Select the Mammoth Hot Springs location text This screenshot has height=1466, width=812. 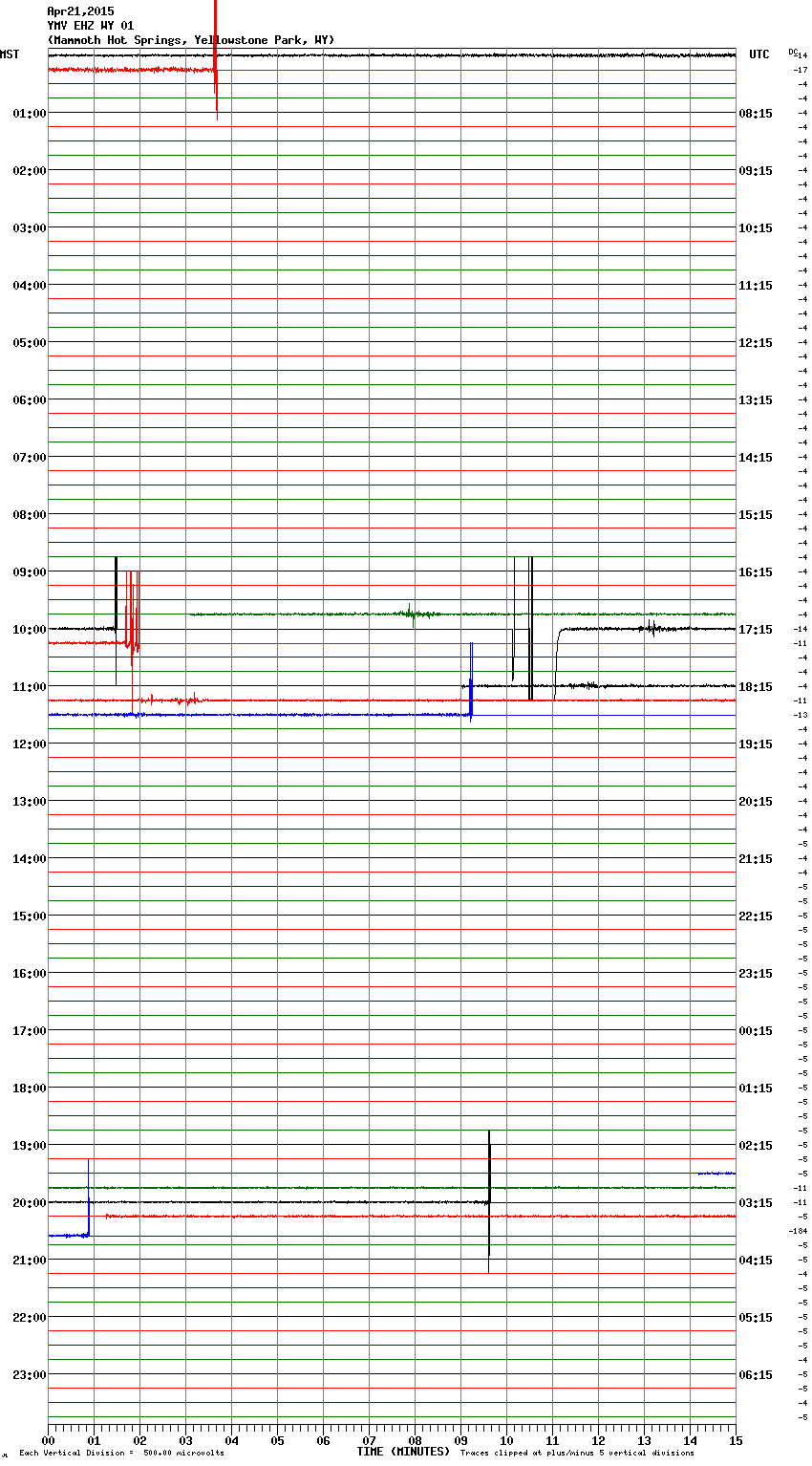[191, 40]
